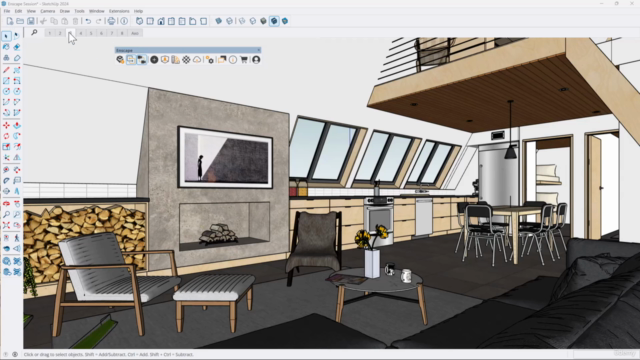Image resolution: width=640 pixels, height=360 pixels.
Task: Pick the Follow Me tool
Action: (17, 136)
